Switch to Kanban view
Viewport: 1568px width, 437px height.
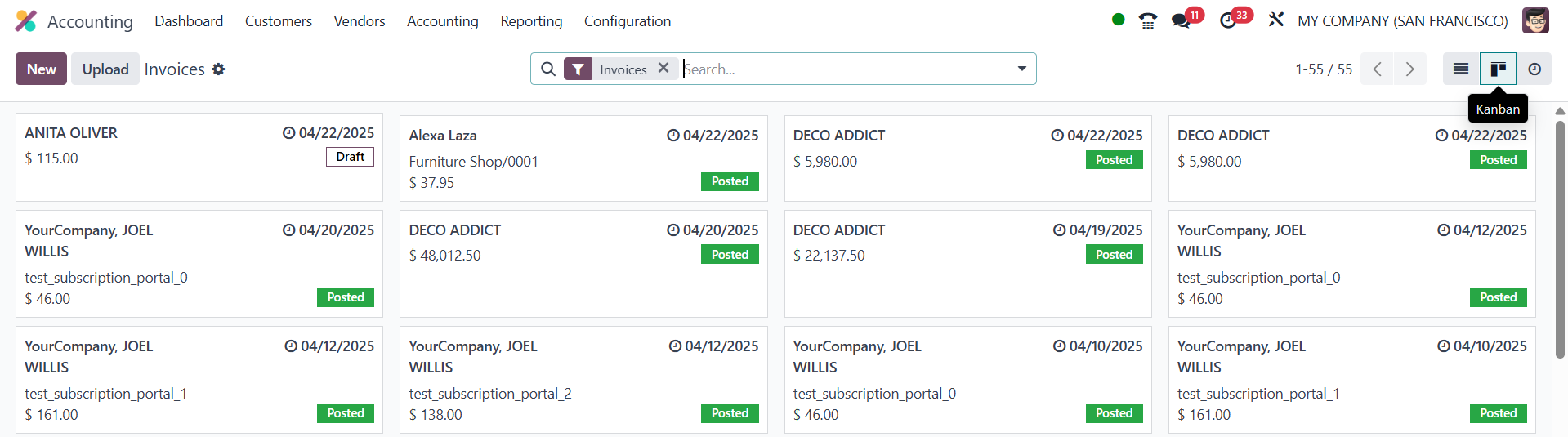pos(1498,69)
